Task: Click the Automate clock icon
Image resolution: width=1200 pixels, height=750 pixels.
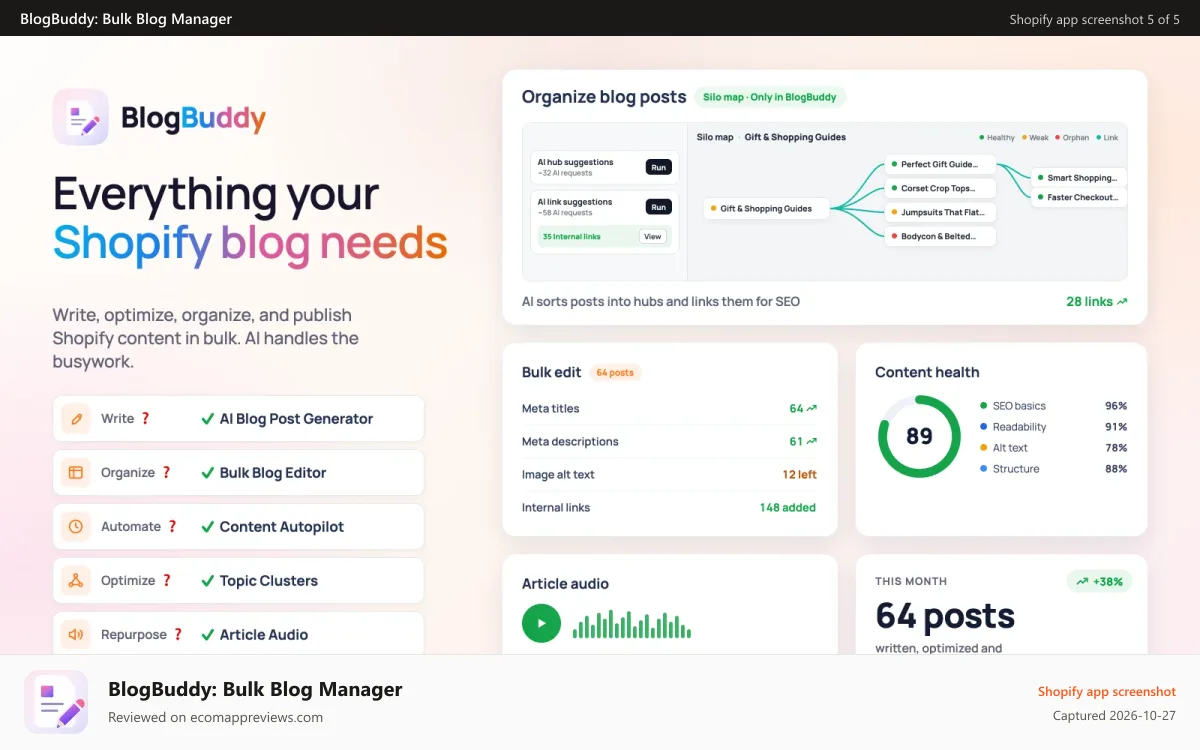Action: tap(75, 527)
